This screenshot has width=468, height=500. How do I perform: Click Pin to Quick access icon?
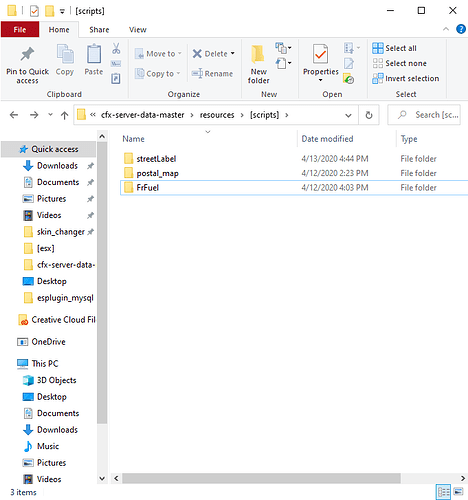tap(27, 54)
